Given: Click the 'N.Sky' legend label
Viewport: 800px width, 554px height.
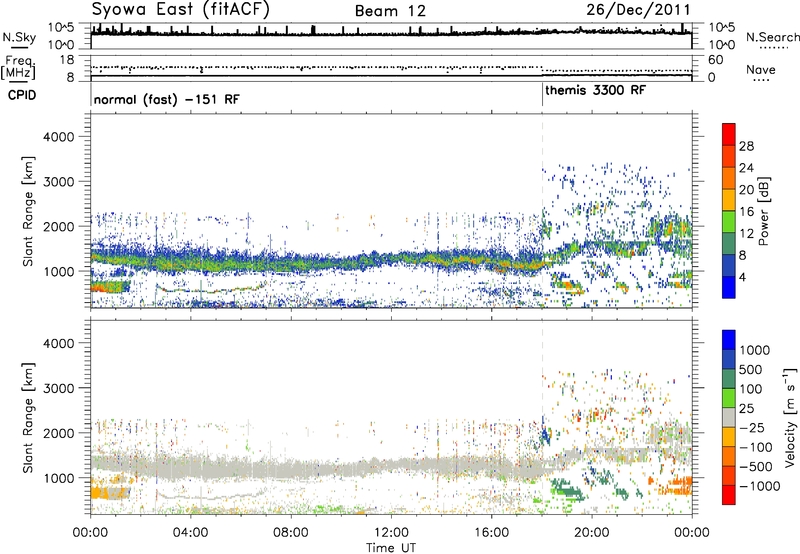Looking at the screenshot, I should (x=19, y=37).
